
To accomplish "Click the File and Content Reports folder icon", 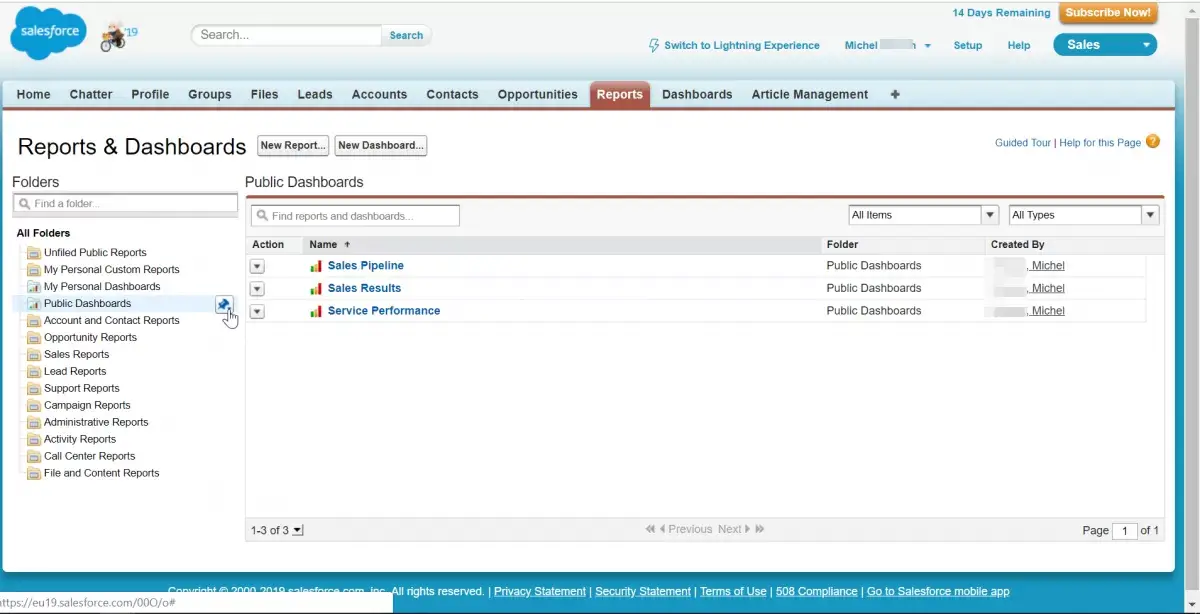I will (34, 474).
